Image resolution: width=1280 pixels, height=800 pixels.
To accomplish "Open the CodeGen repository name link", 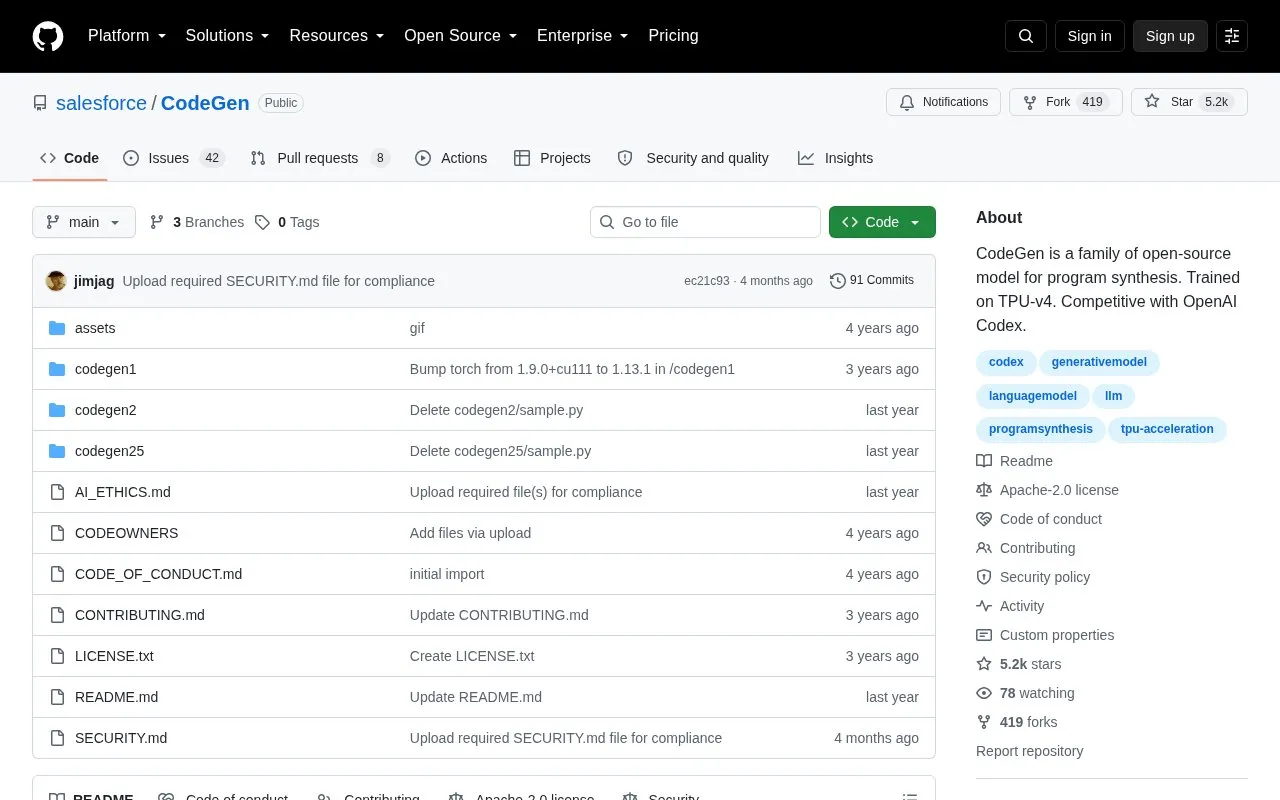I will pyautogui.click(x=205, y=103).
